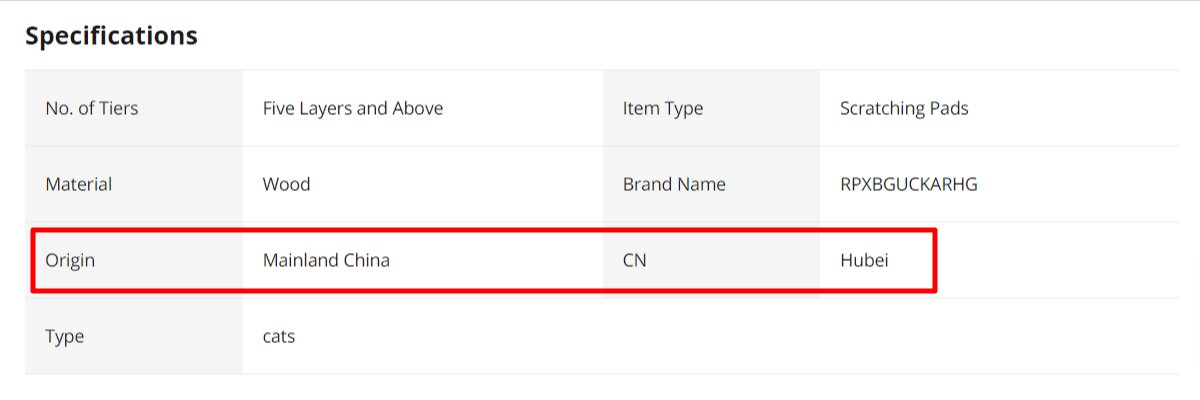Select the Wood material value

click(286, 184)
